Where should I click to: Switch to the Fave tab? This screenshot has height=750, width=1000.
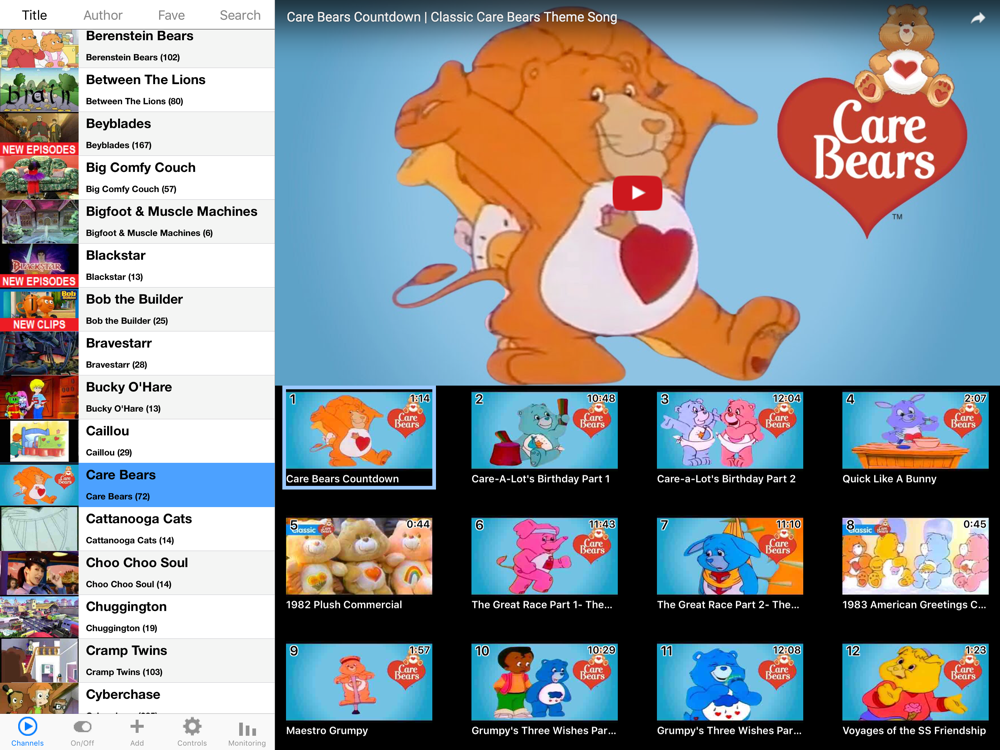[172, 15]
